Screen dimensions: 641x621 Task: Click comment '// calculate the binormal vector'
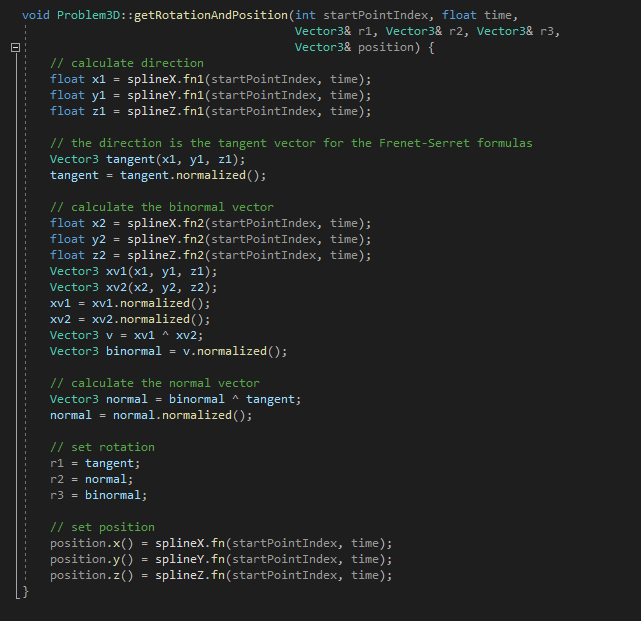click(161, 207)
